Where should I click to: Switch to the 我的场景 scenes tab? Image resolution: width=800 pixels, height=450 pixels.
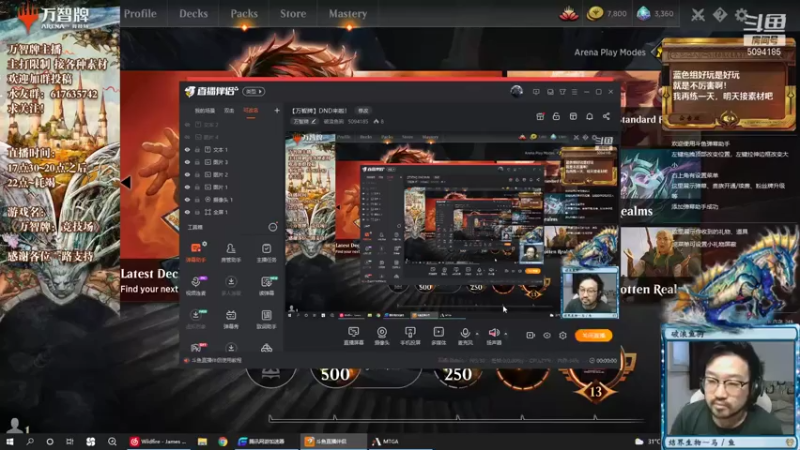click(x=205, y=111)
